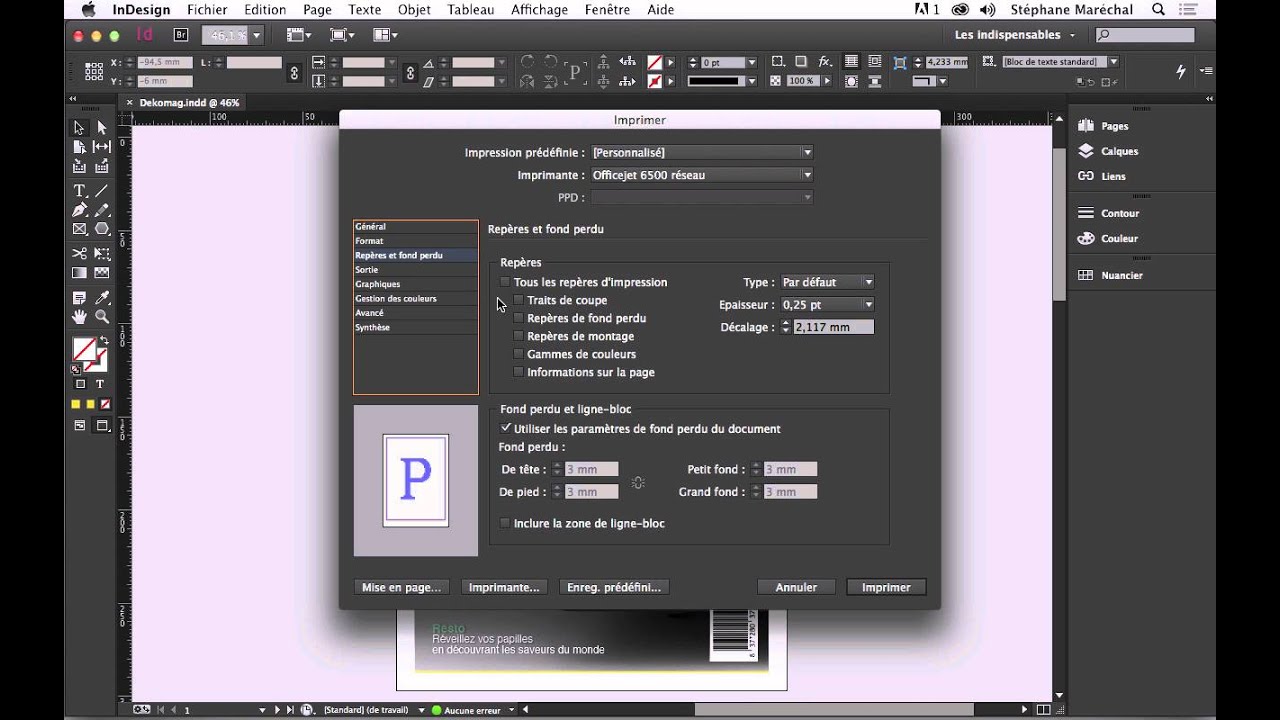Open the stroke weight 0 pt dropdown
This screenshot has width=1280, height=720.
(x=754, y=62)
